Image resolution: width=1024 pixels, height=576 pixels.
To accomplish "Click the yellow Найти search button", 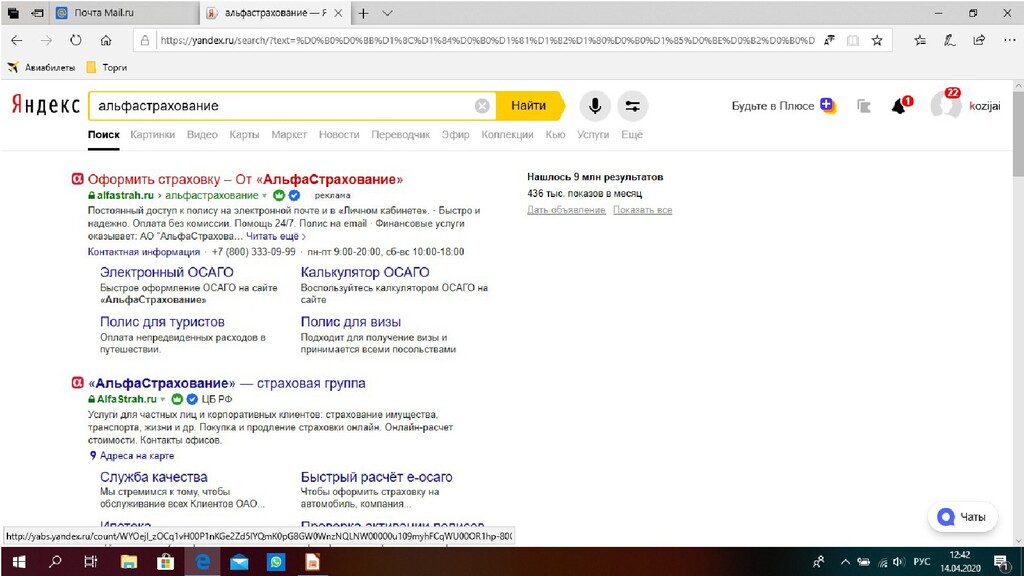I will point(529,106).
